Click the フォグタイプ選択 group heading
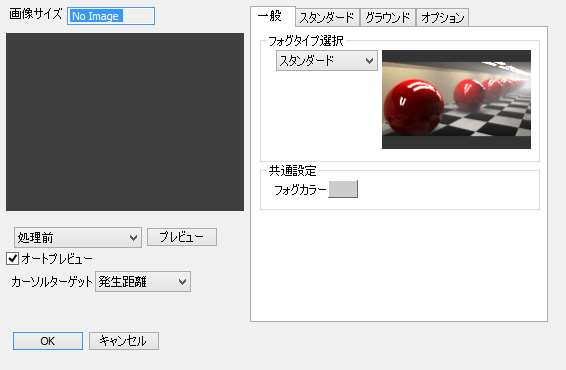Screen dimensions: 566x370 306,41
